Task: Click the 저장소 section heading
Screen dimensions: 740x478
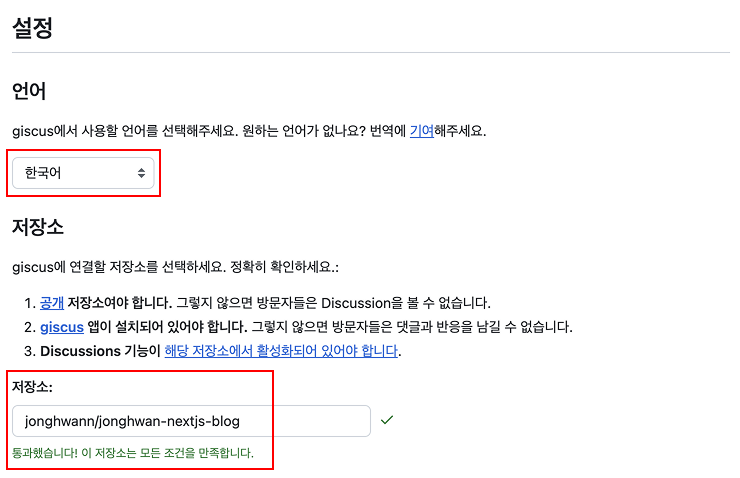Action: pos(38,226)
